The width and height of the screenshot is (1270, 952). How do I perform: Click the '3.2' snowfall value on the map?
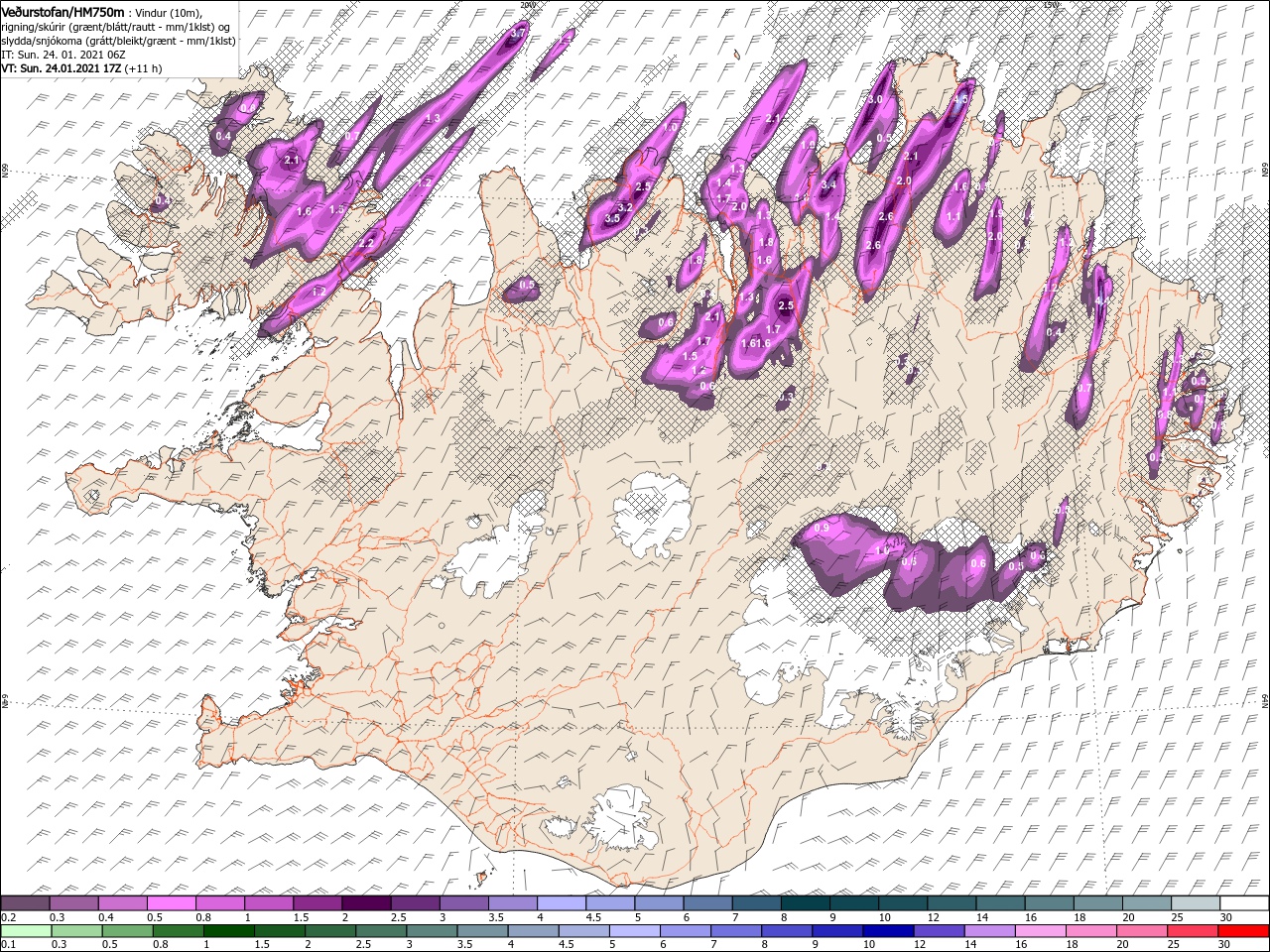pos(625,207)
